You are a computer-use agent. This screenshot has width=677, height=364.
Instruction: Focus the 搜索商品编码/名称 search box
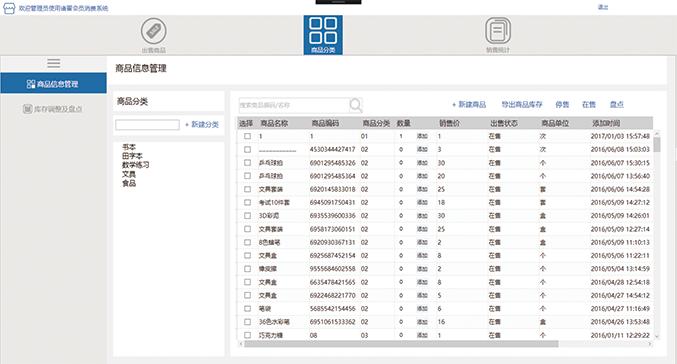tap(294, 105)
